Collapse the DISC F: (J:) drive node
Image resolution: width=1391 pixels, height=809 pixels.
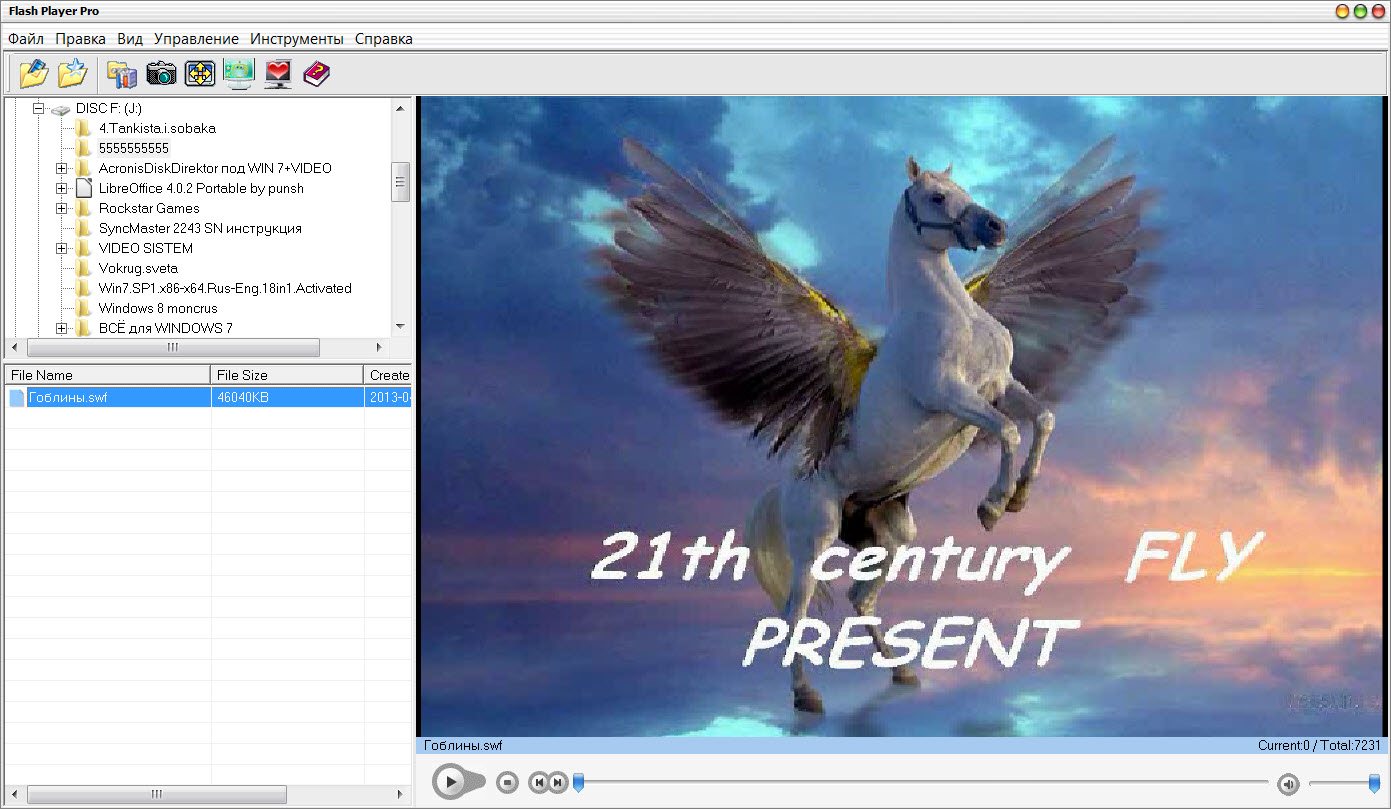(40, 108)
